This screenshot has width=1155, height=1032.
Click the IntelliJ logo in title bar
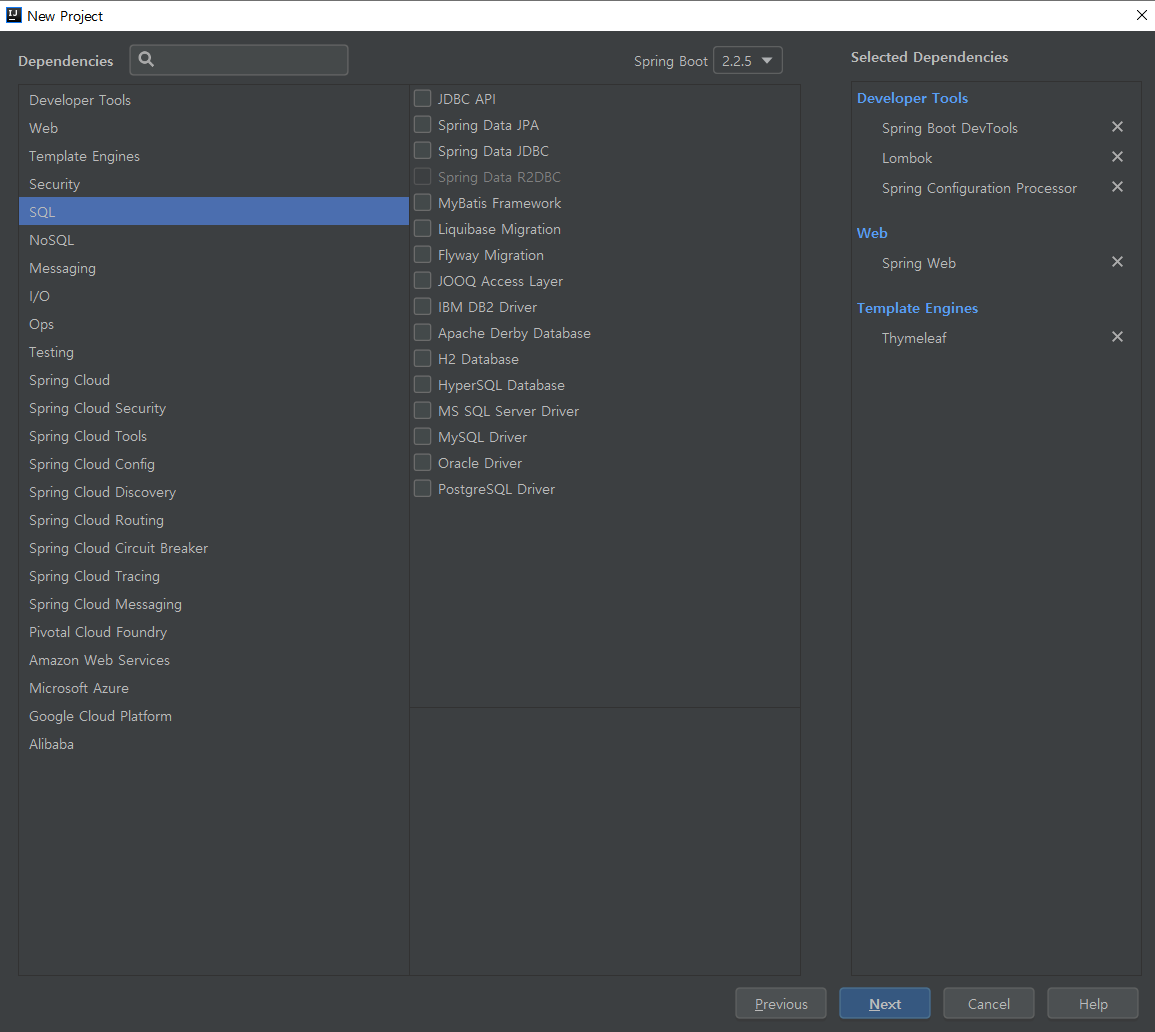(x=13, y=15)
